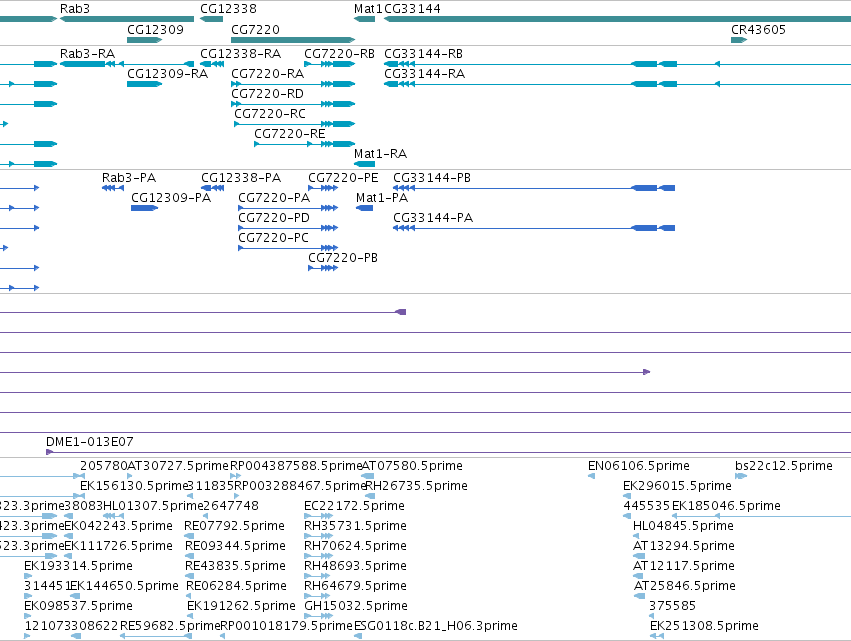Select the CG12309 gene label
This screenshot has height=641, width=851.
pyautogui.click(x=155, y=29)
